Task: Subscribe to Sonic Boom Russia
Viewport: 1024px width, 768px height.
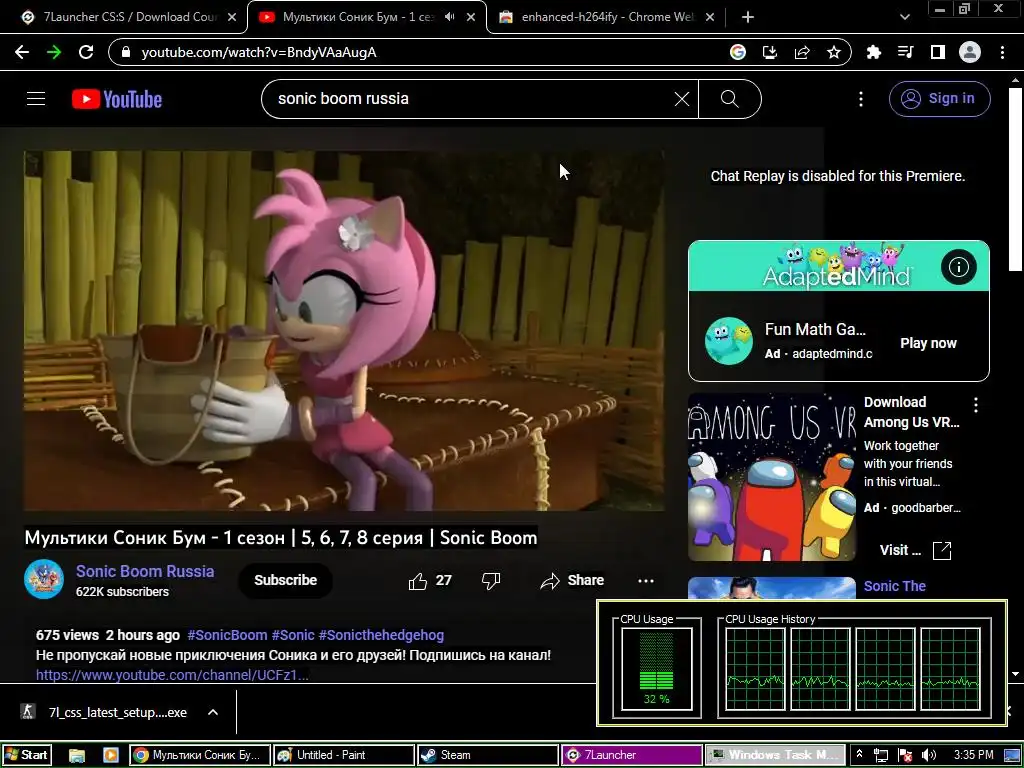Action: 285,580
